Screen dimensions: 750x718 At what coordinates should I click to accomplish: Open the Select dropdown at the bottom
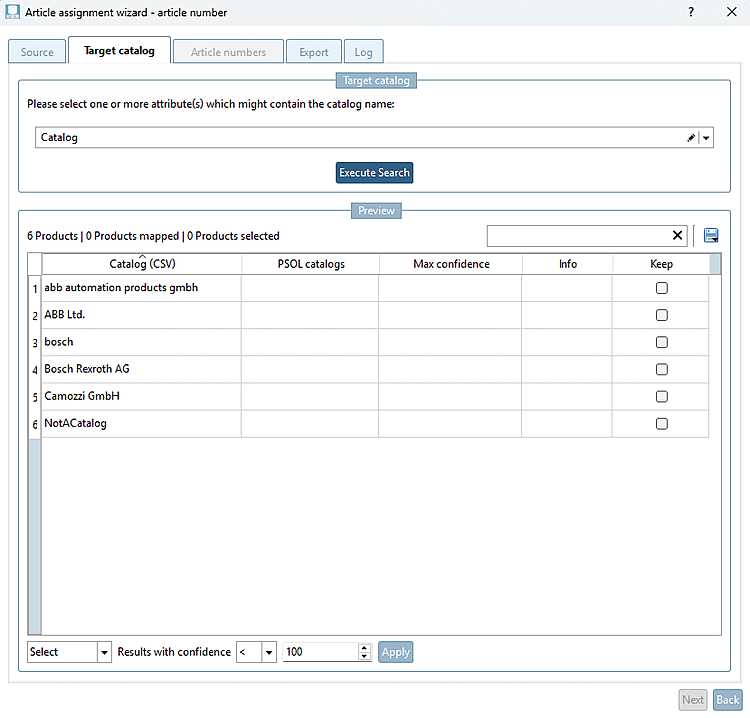104,652
